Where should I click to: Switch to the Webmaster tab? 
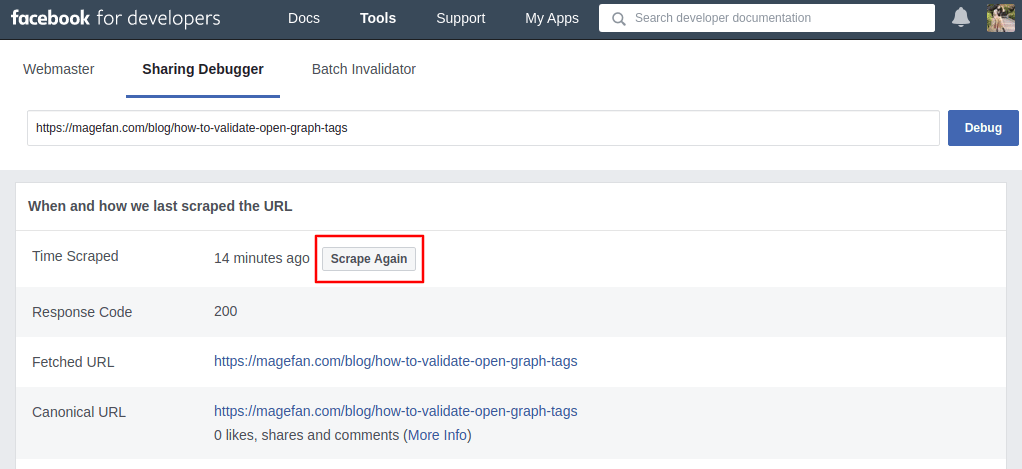tap(59, 69)
